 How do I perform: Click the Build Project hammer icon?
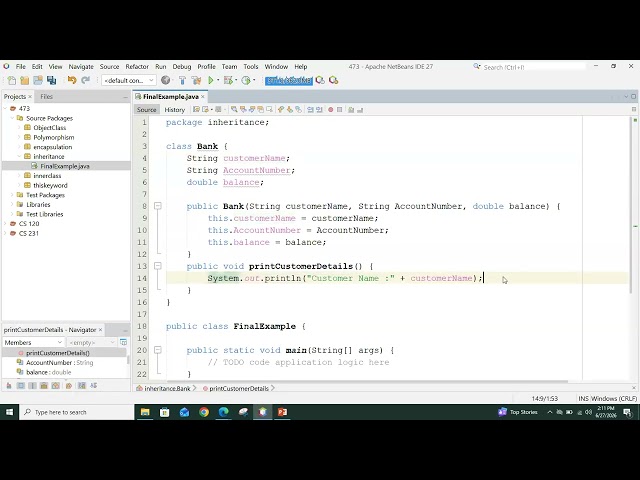182,80
